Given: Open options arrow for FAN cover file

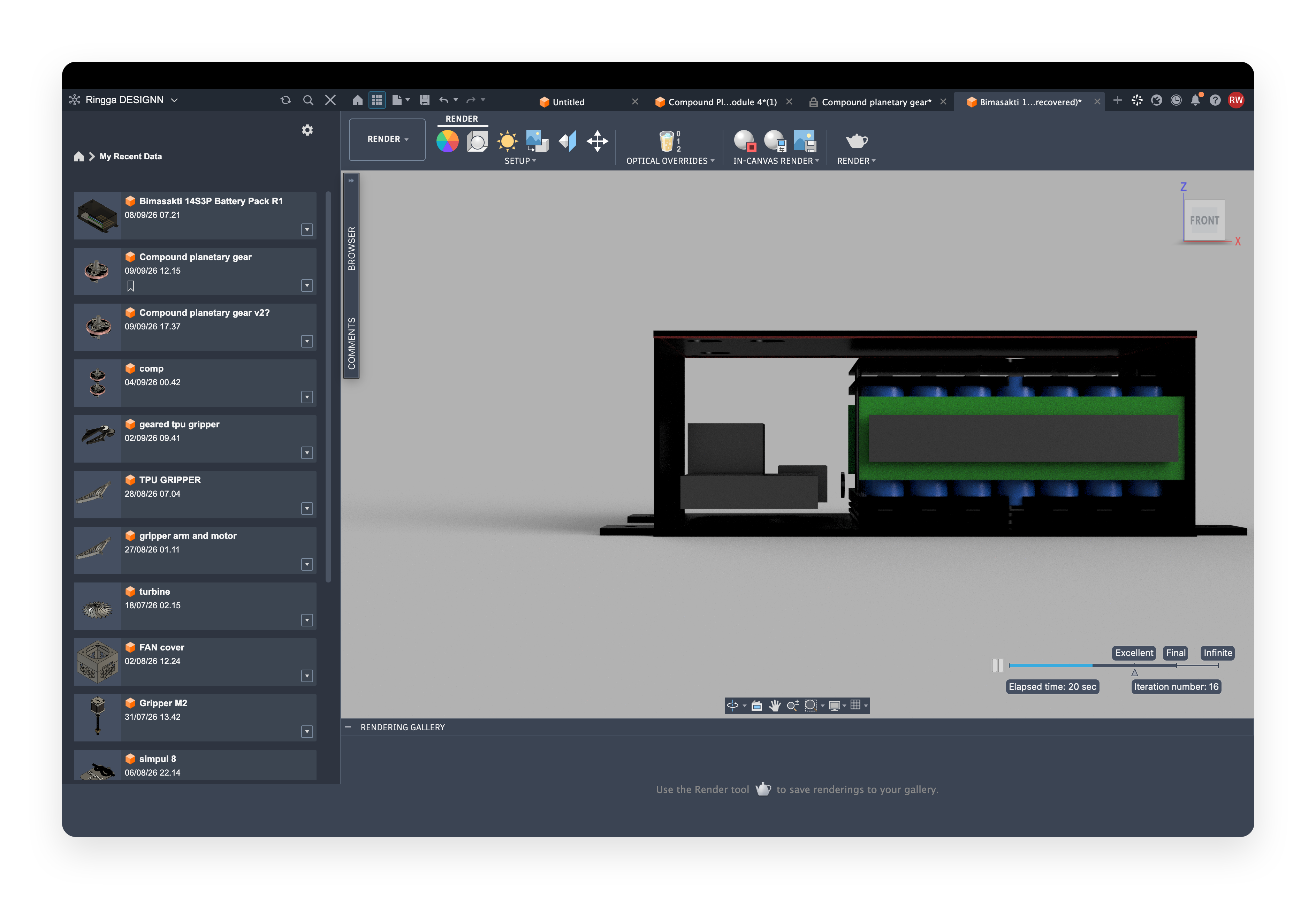Looking at the screenshot, I should (307, 676).
